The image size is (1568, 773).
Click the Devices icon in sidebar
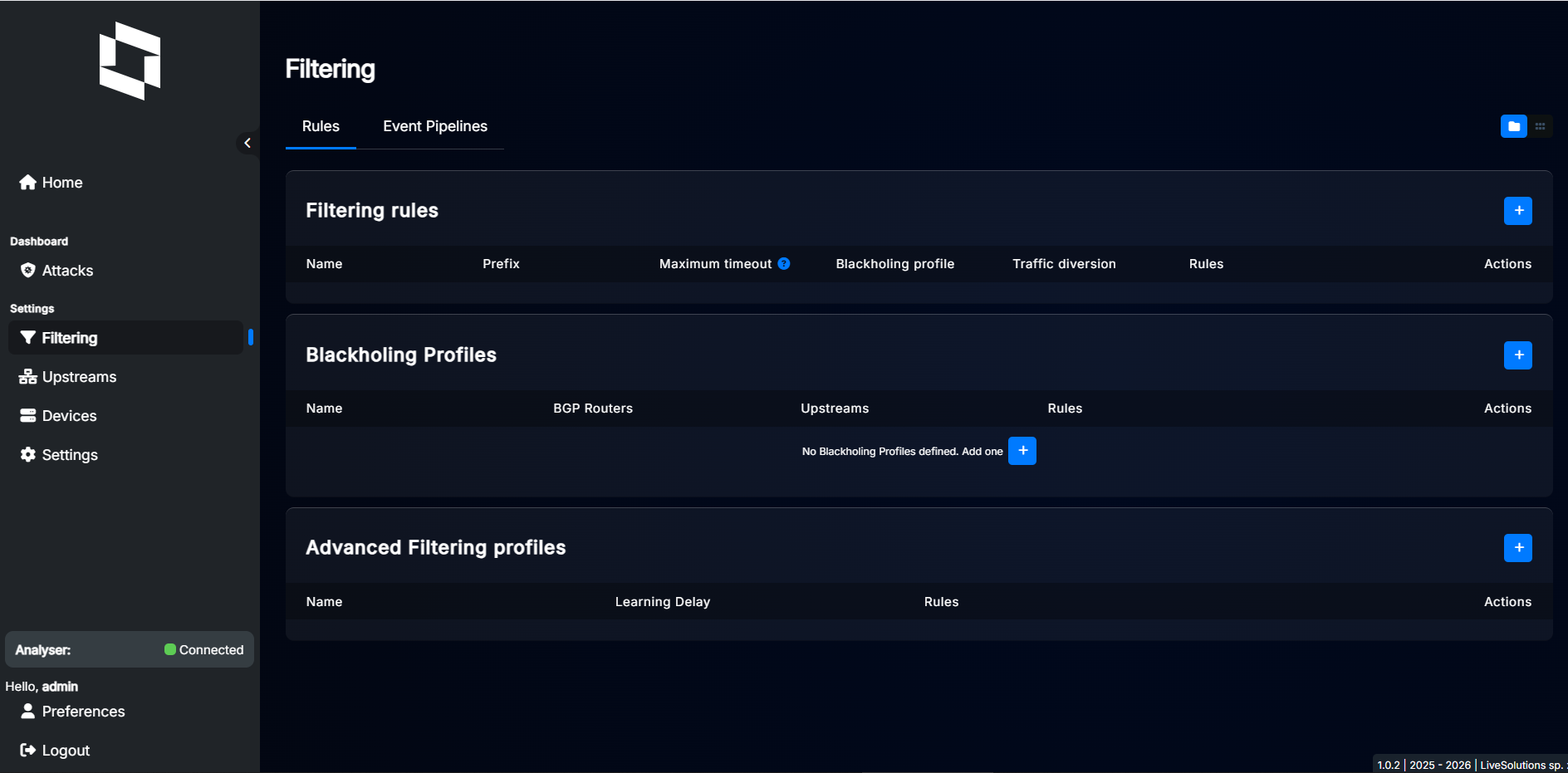[27, 415]
